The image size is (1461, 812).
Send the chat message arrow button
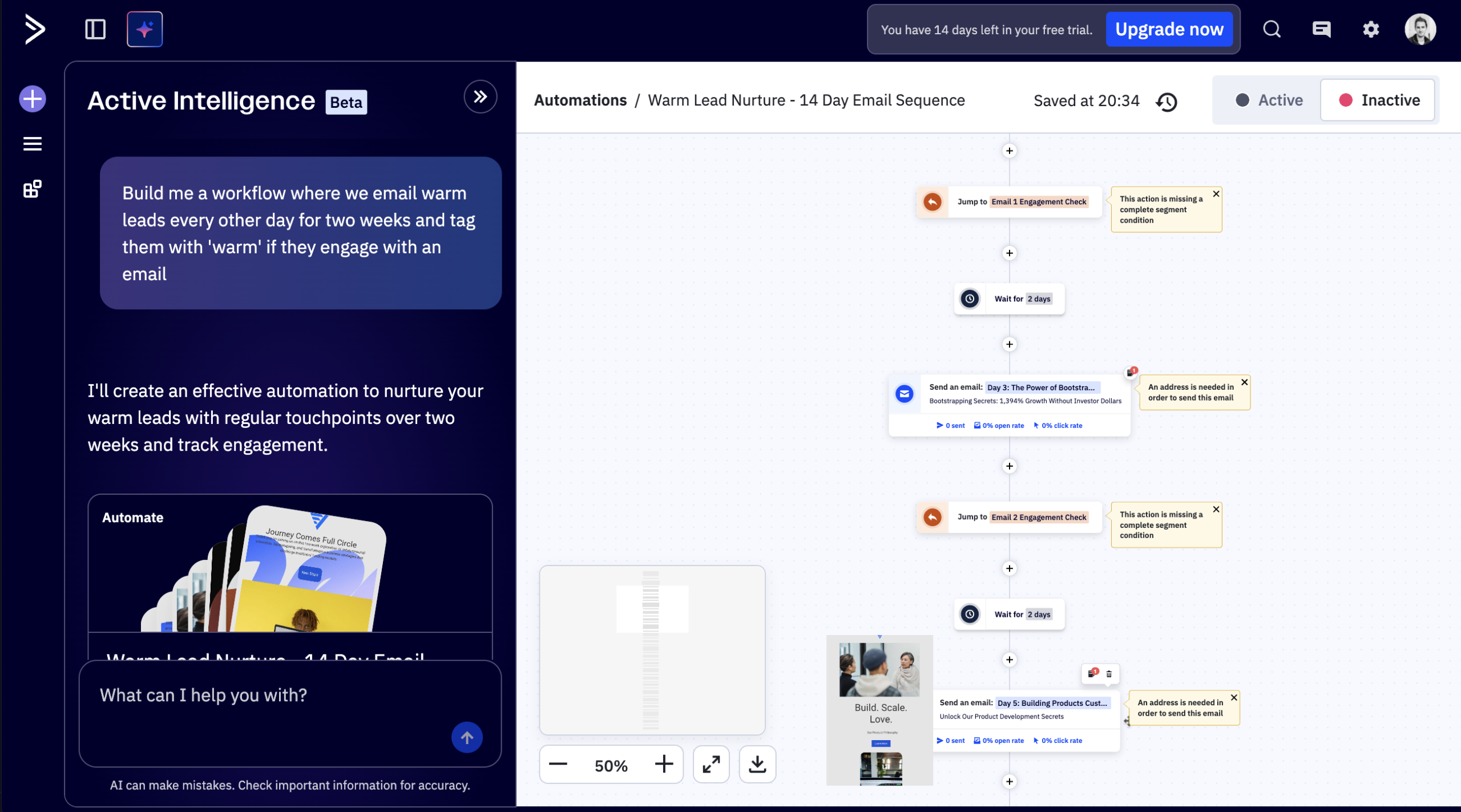coord(467,737)
